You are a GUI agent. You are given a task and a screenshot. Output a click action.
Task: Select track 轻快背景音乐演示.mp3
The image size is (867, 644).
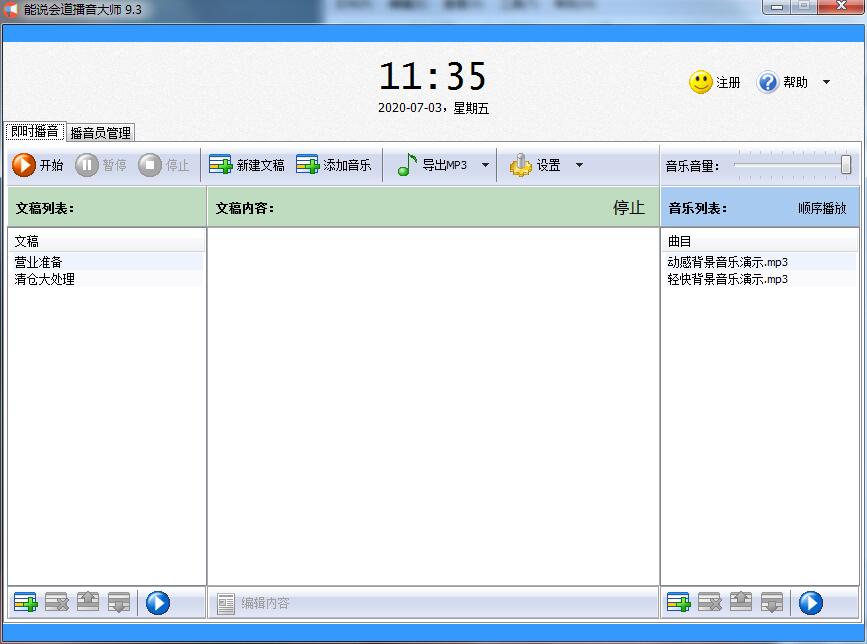(x=759, y=279)
